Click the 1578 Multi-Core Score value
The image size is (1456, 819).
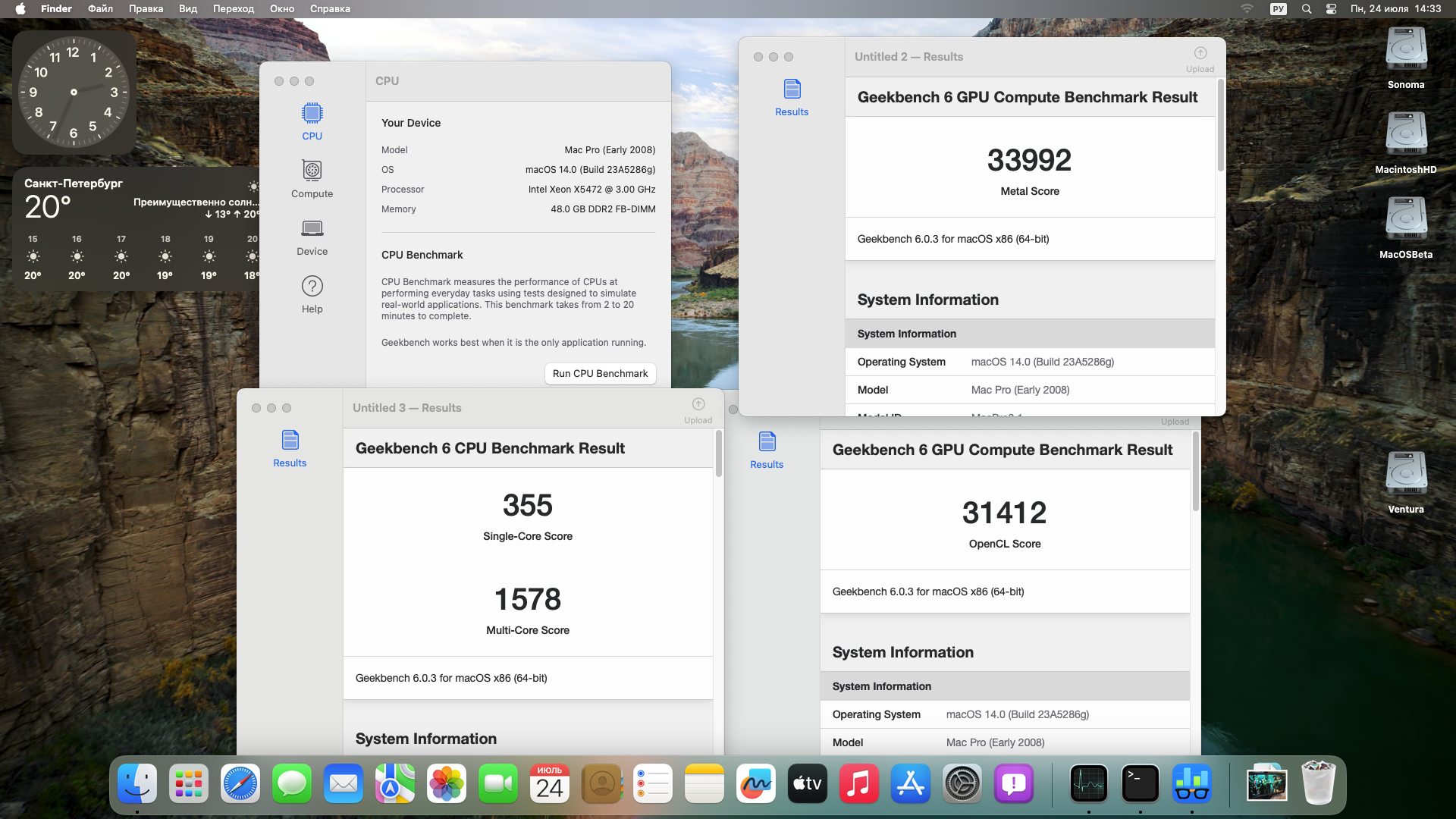(x=527, y=599)
